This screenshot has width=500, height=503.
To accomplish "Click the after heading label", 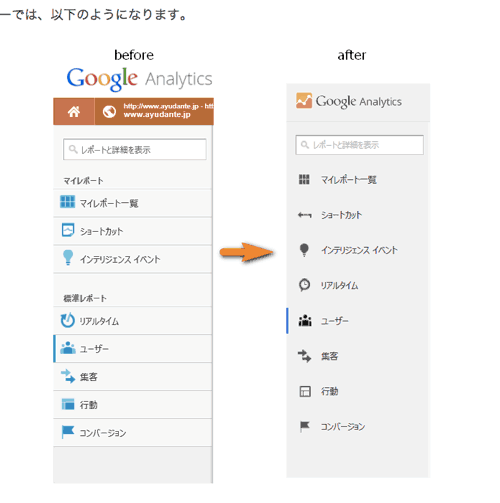I will [x=352, y=55].
